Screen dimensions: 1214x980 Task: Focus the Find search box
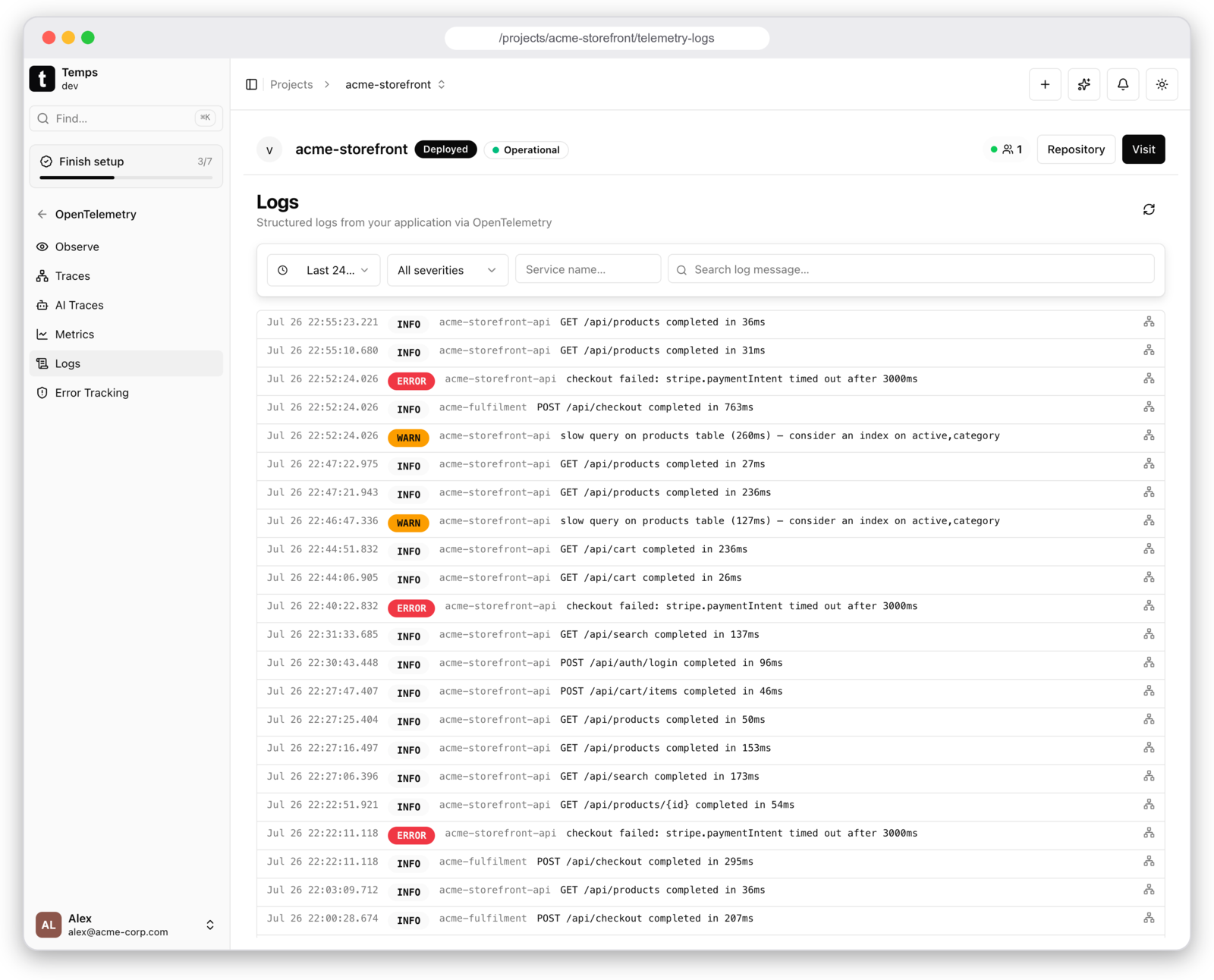coord(126,118)
